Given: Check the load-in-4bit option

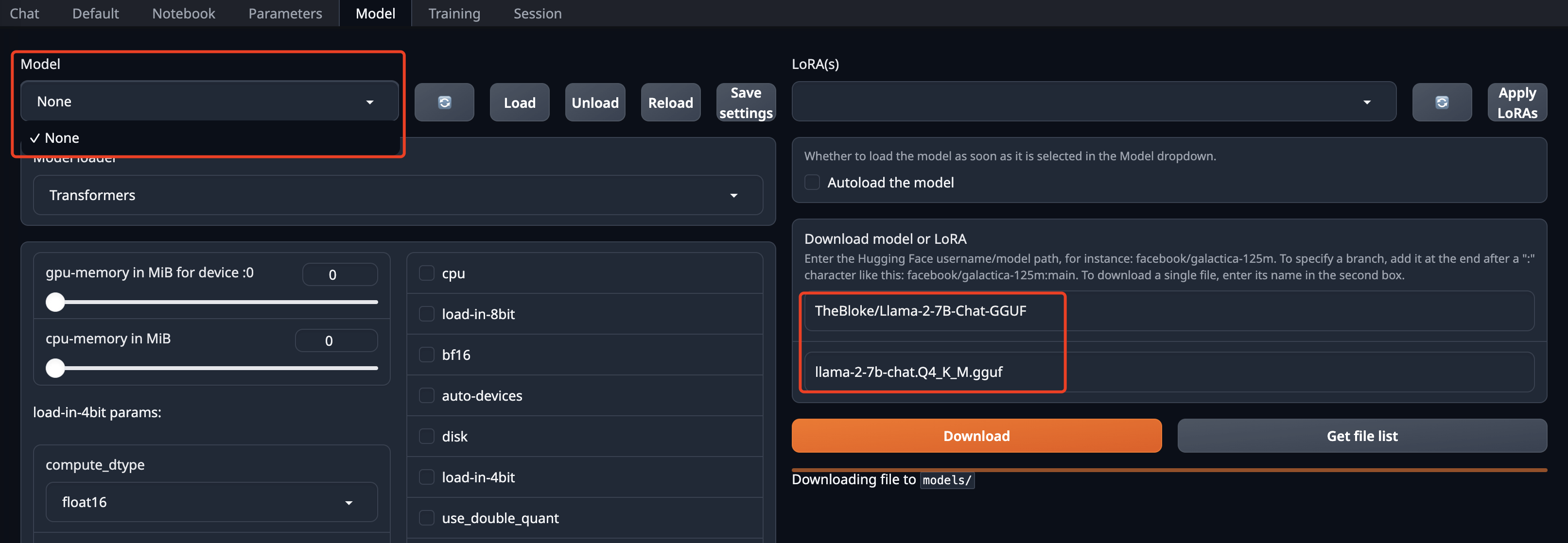Looking at the screenshot, I should (427, 477).
